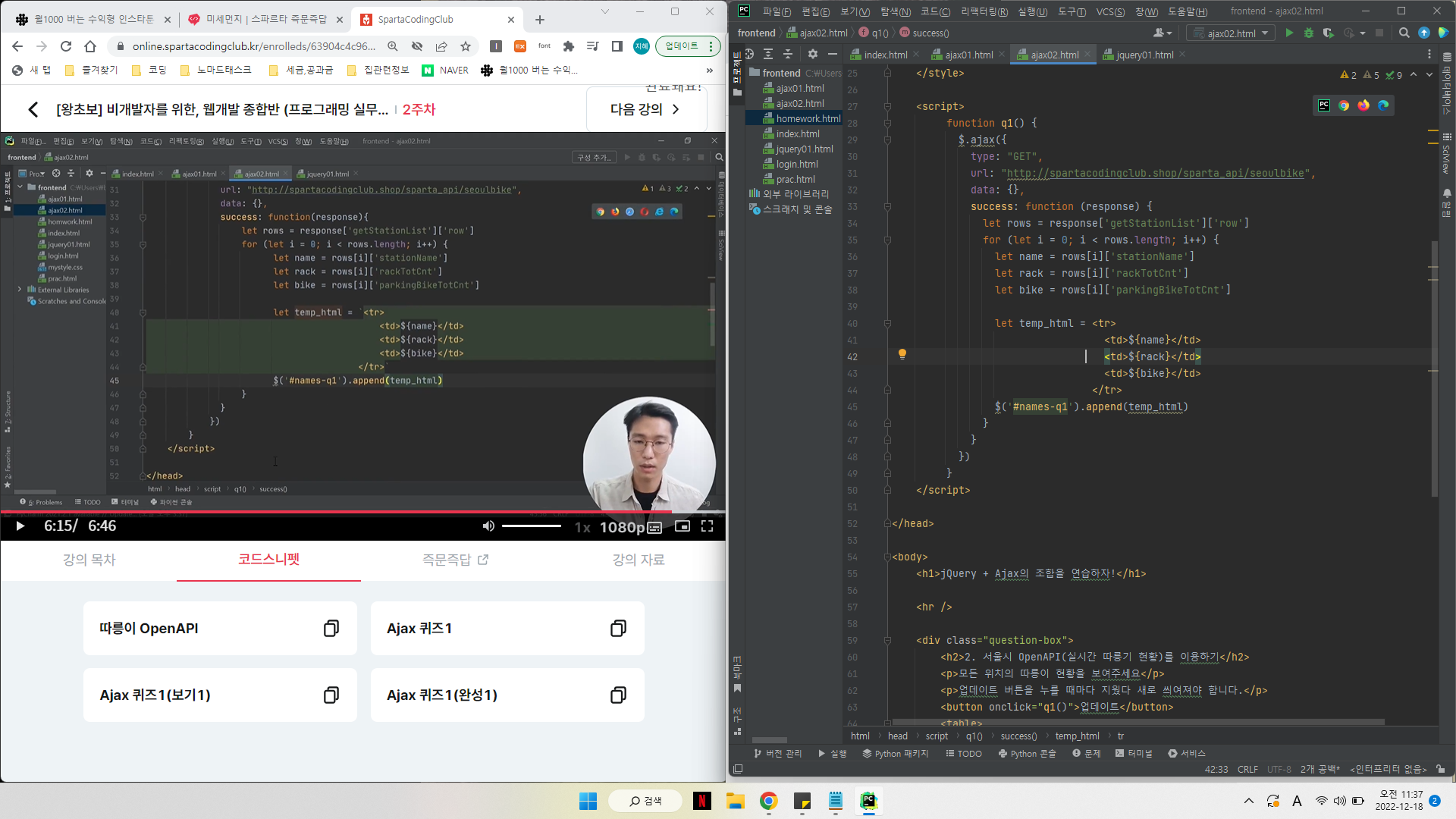Play the lecture video
Viewport: 1456px width, 819px height.
[x=20, y=526]
